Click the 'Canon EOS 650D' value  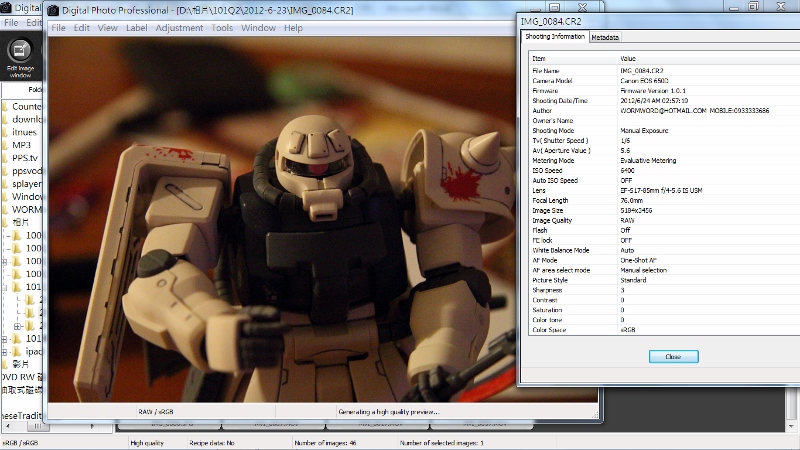644,81
